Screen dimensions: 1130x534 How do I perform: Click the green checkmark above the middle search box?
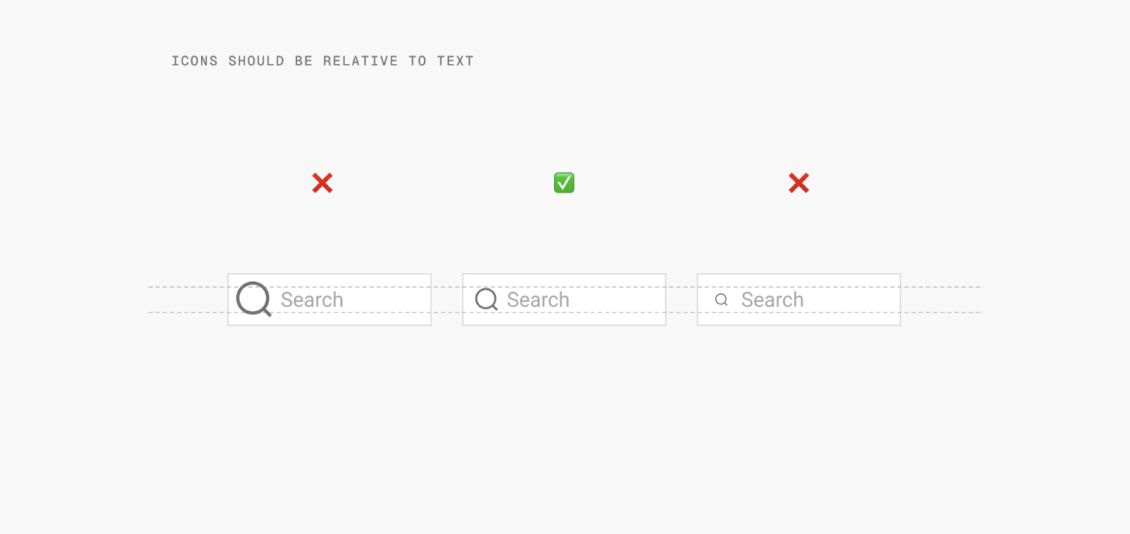tap(564, 183)
